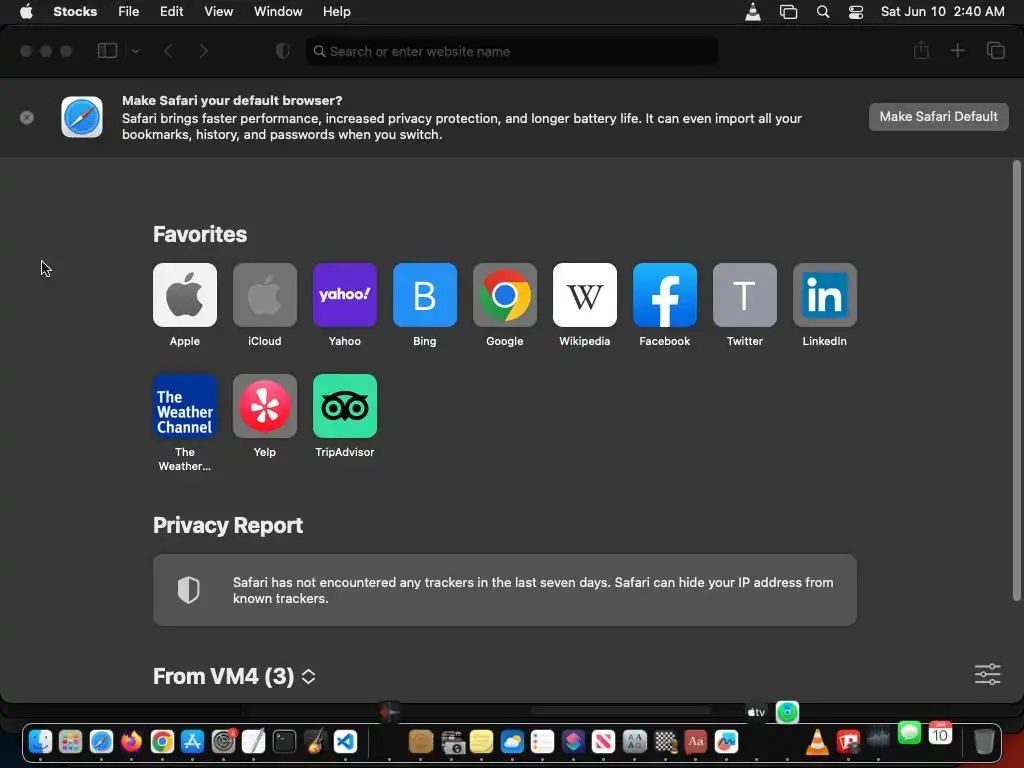Open Visual Studio Code from the Dock
The image size is (1024, 768).
coord(345,742)
